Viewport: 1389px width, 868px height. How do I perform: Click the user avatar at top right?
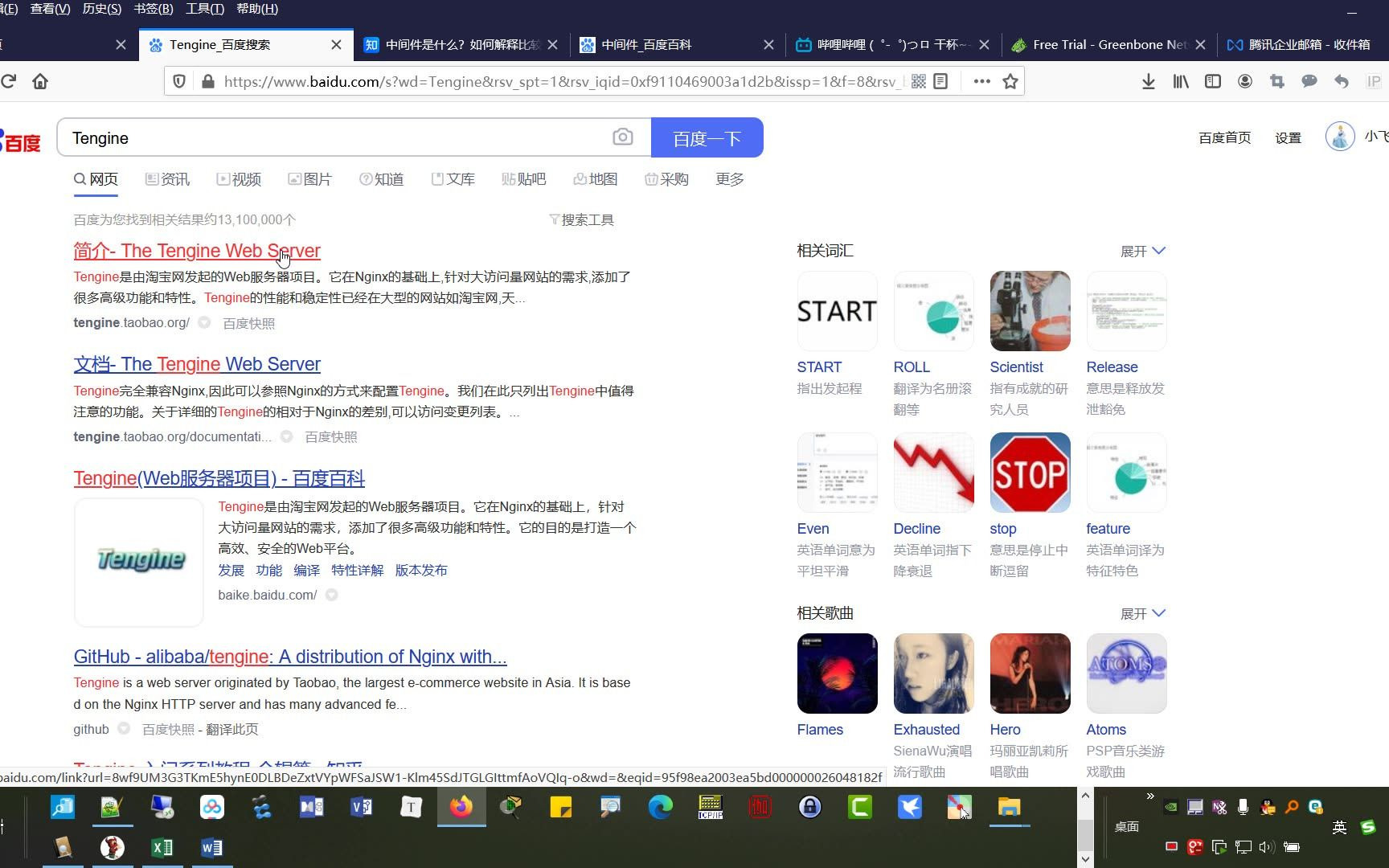pos(1340,136)
